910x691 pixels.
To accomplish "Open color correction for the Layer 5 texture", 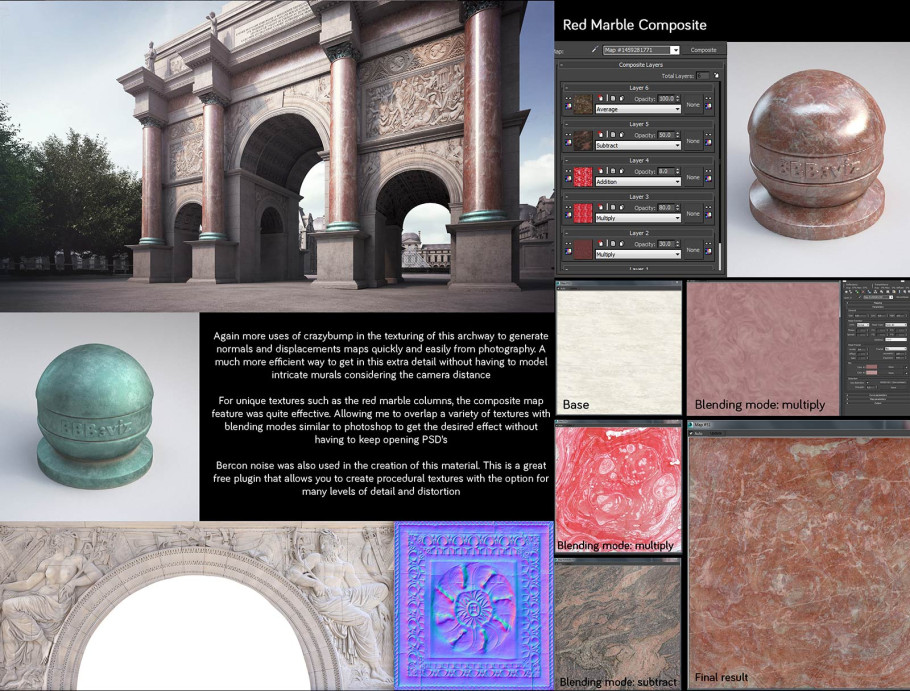I will coord(568,143).
